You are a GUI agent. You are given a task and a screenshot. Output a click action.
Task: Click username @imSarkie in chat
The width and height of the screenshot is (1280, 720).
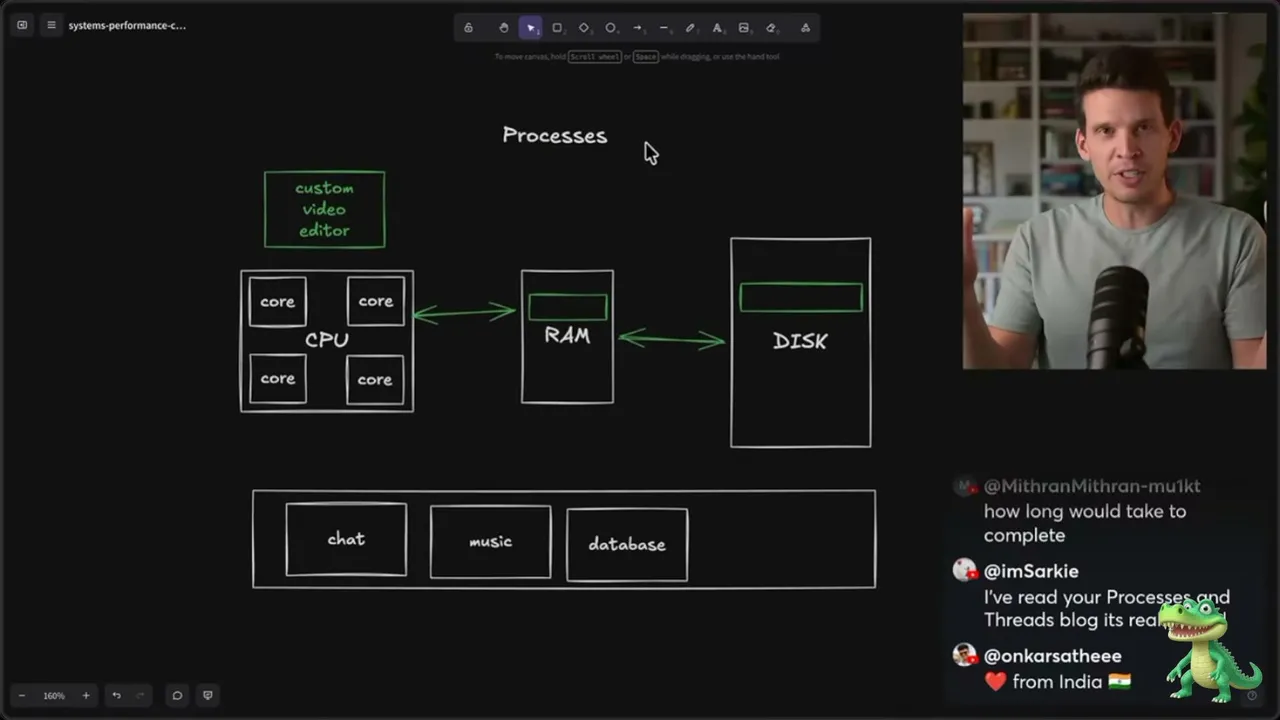point(1031,571)
